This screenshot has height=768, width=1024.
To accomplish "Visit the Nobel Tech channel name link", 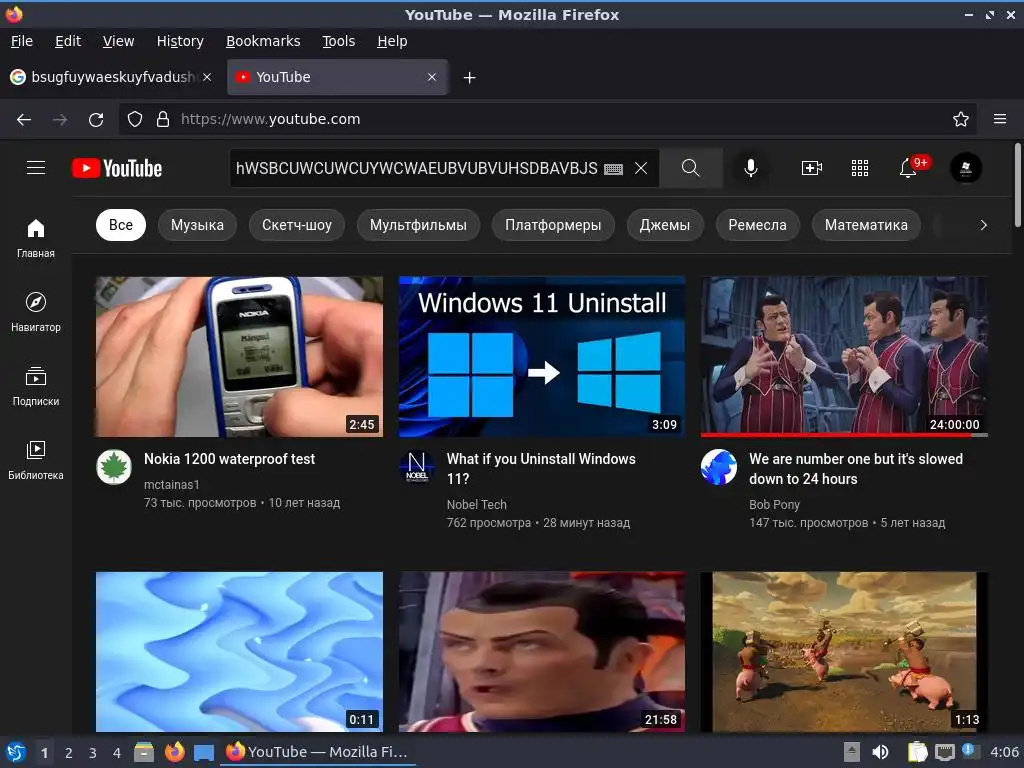I will [477, 504].
